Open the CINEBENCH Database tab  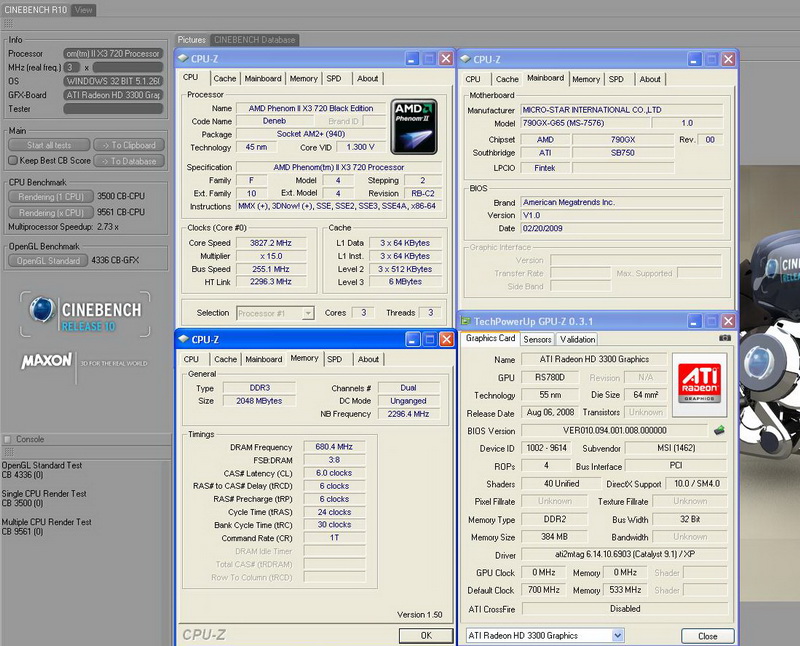(254, 40)
